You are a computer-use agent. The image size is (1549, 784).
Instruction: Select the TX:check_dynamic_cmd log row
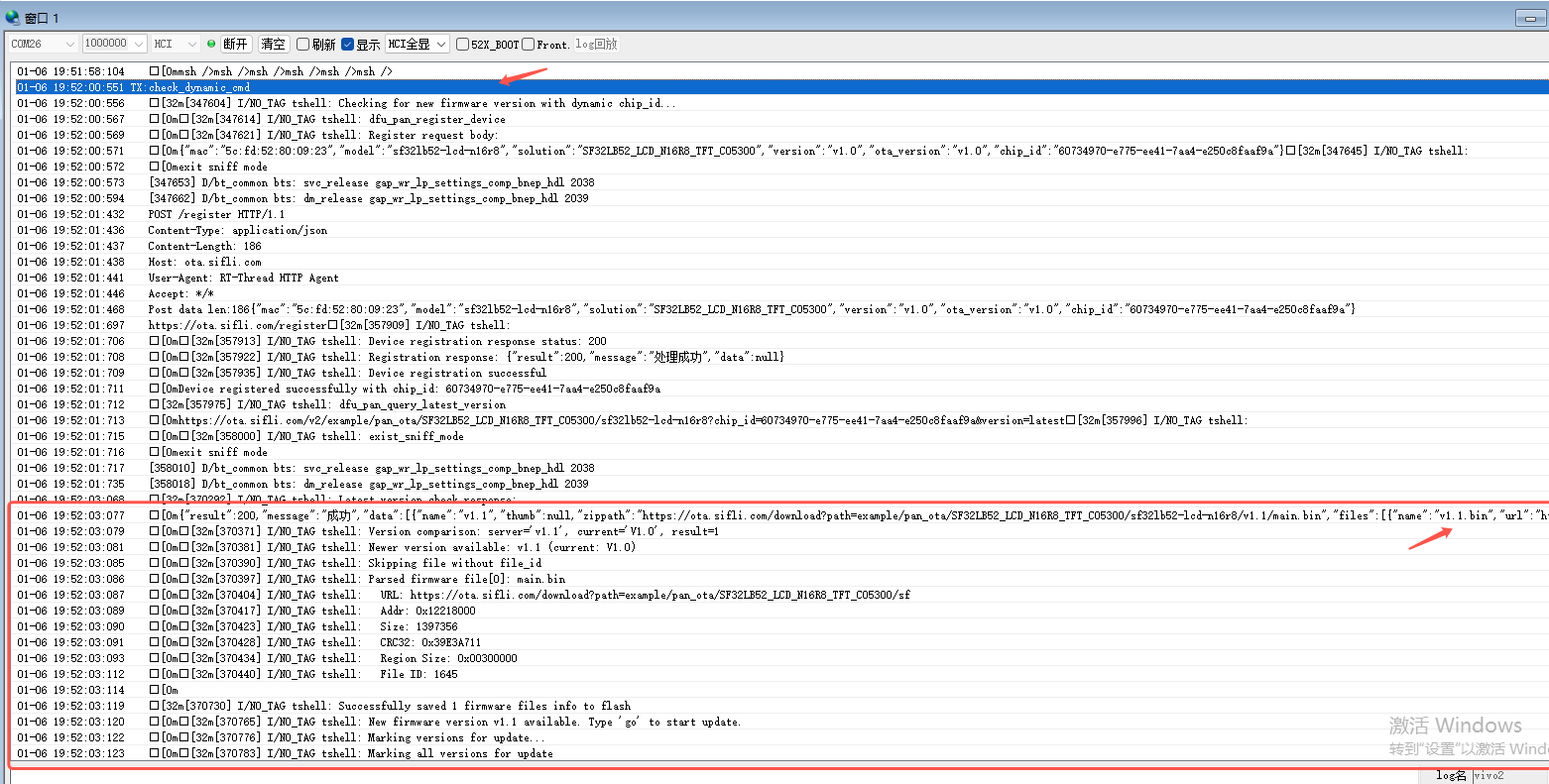(198, 87)
